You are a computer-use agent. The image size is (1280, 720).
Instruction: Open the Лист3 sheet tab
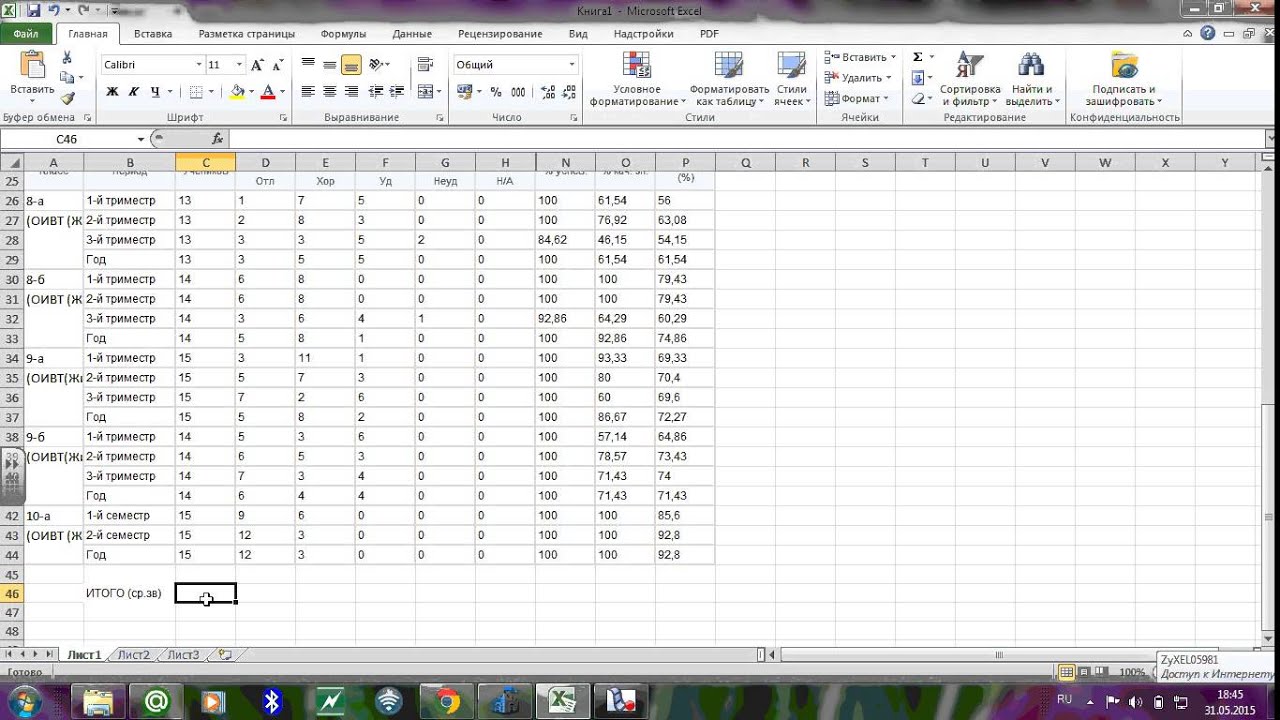(x=183, y=655)
